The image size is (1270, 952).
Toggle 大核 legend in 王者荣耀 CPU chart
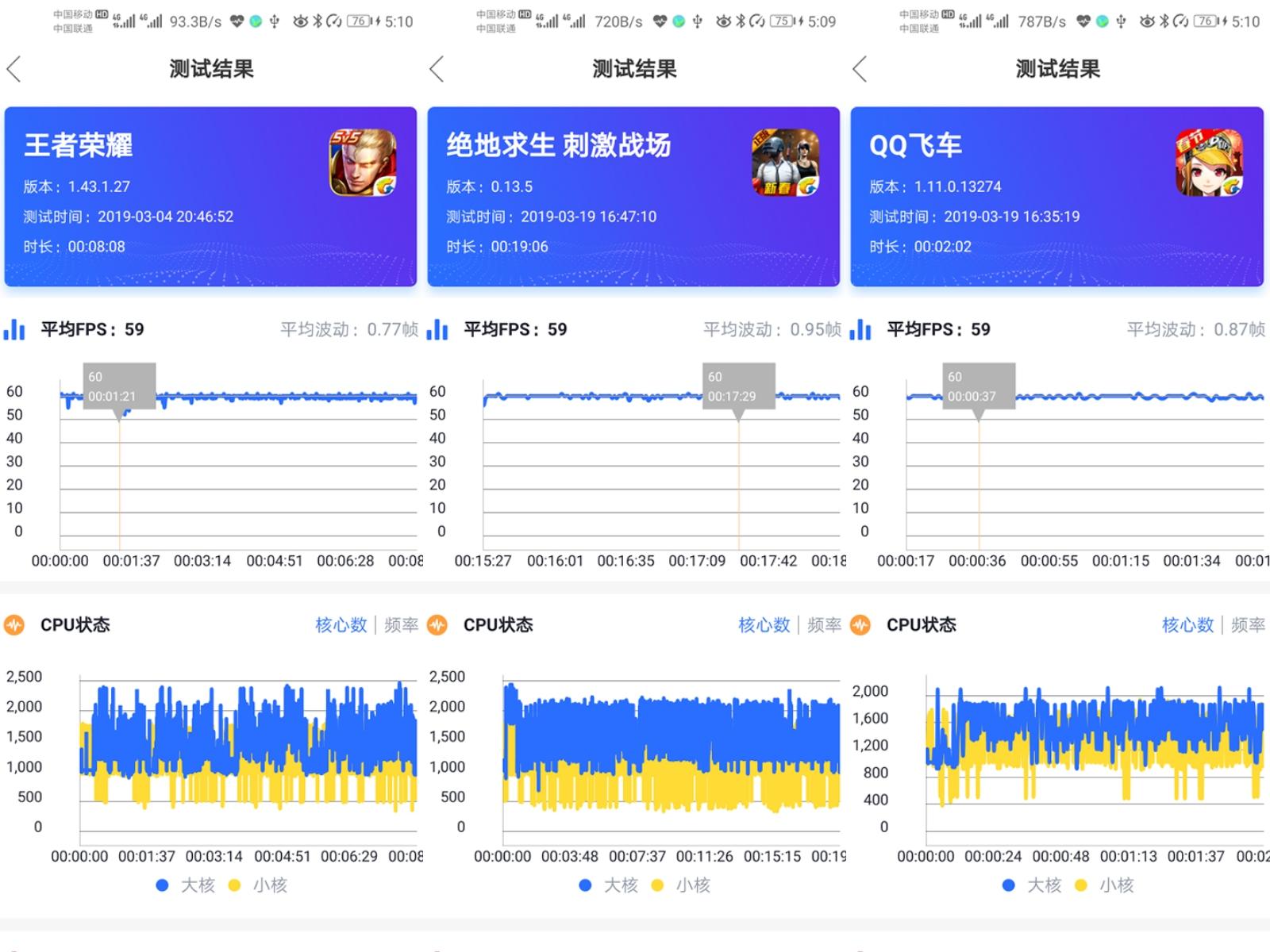click(x=186, y=885)
